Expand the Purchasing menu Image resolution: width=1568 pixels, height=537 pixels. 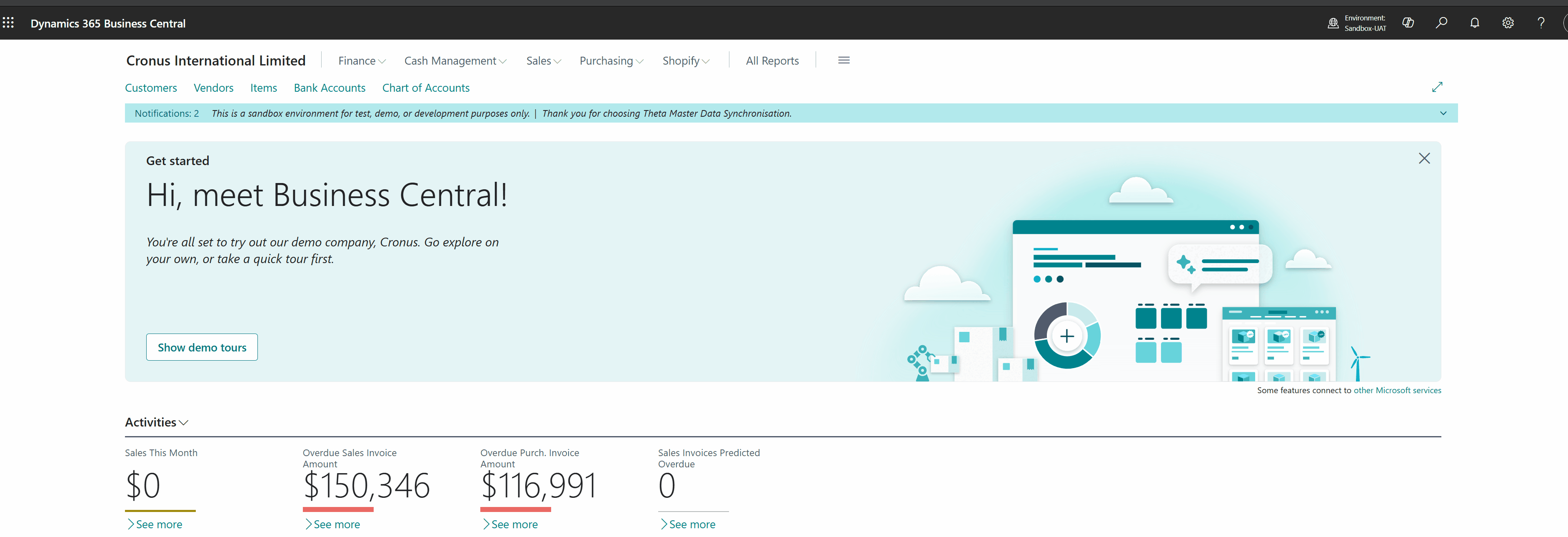[611, 61]
